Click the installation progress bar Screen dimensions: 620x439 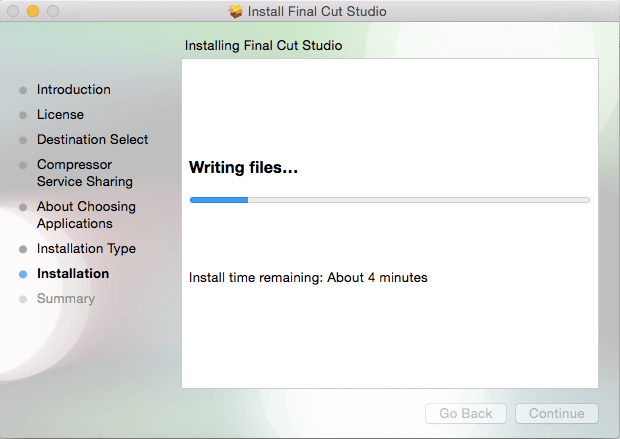tap(389, 200)
